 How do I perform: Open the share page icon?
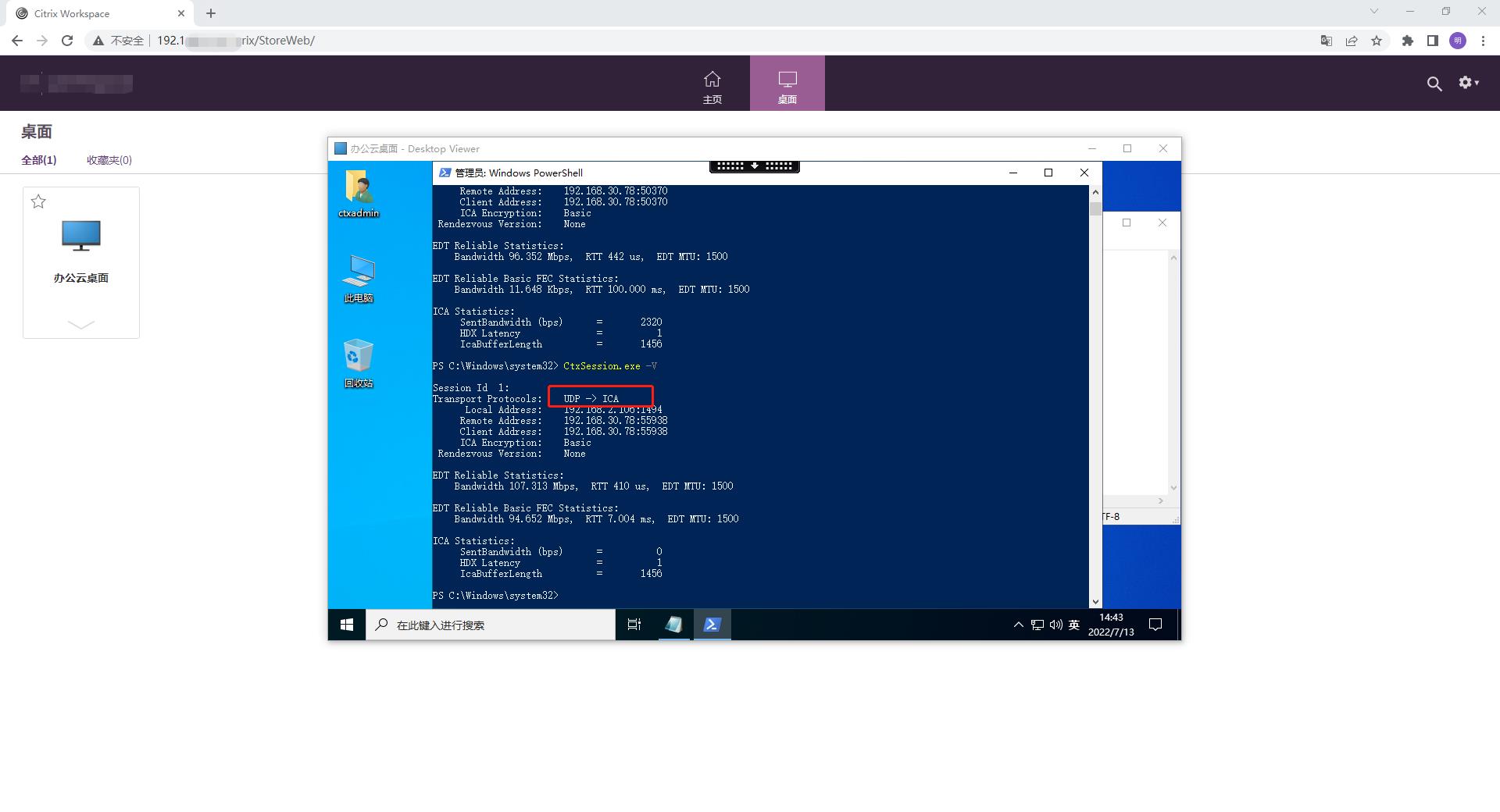point(1352,41)
